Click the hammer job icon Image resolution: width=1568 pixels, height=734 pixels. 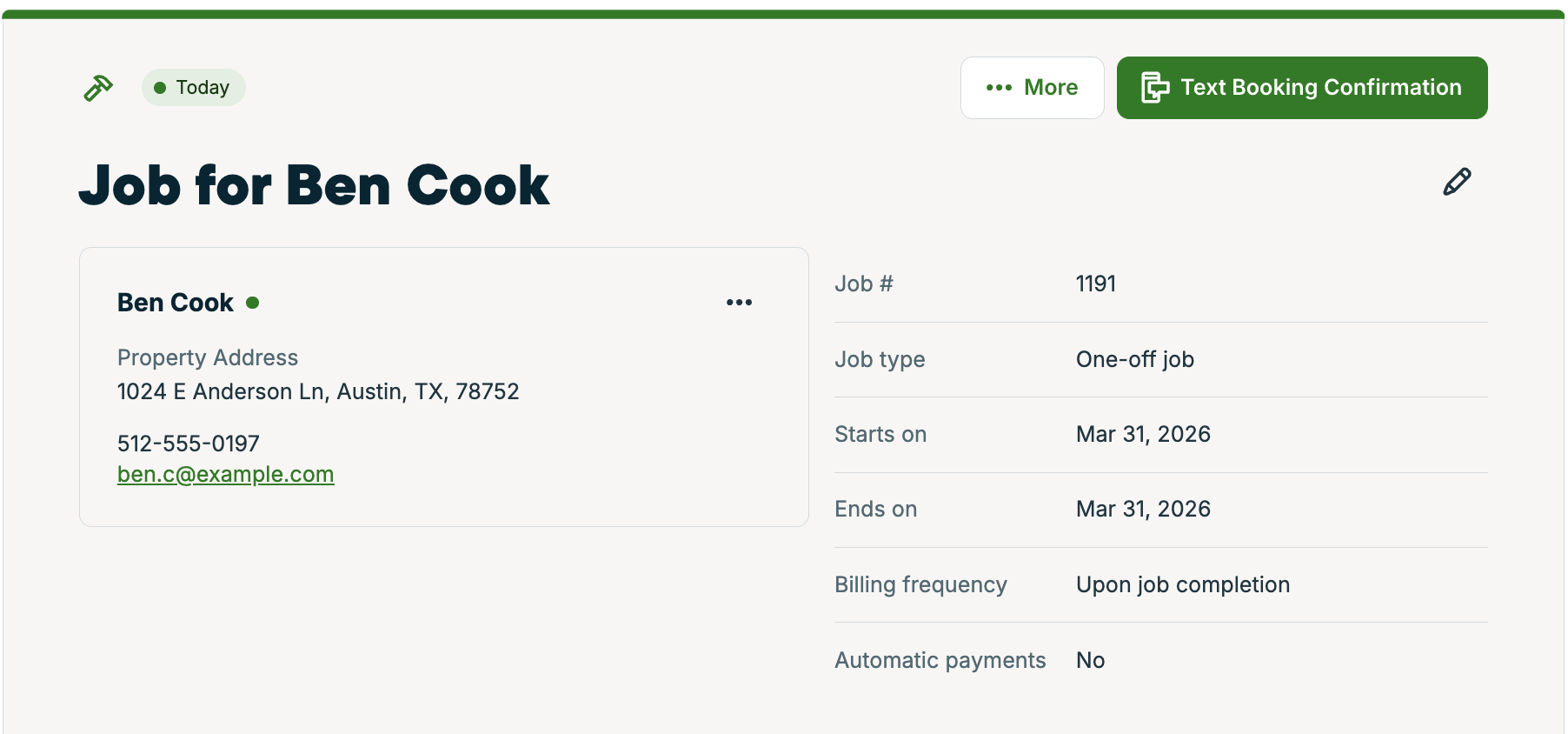(x=98, y=88)
